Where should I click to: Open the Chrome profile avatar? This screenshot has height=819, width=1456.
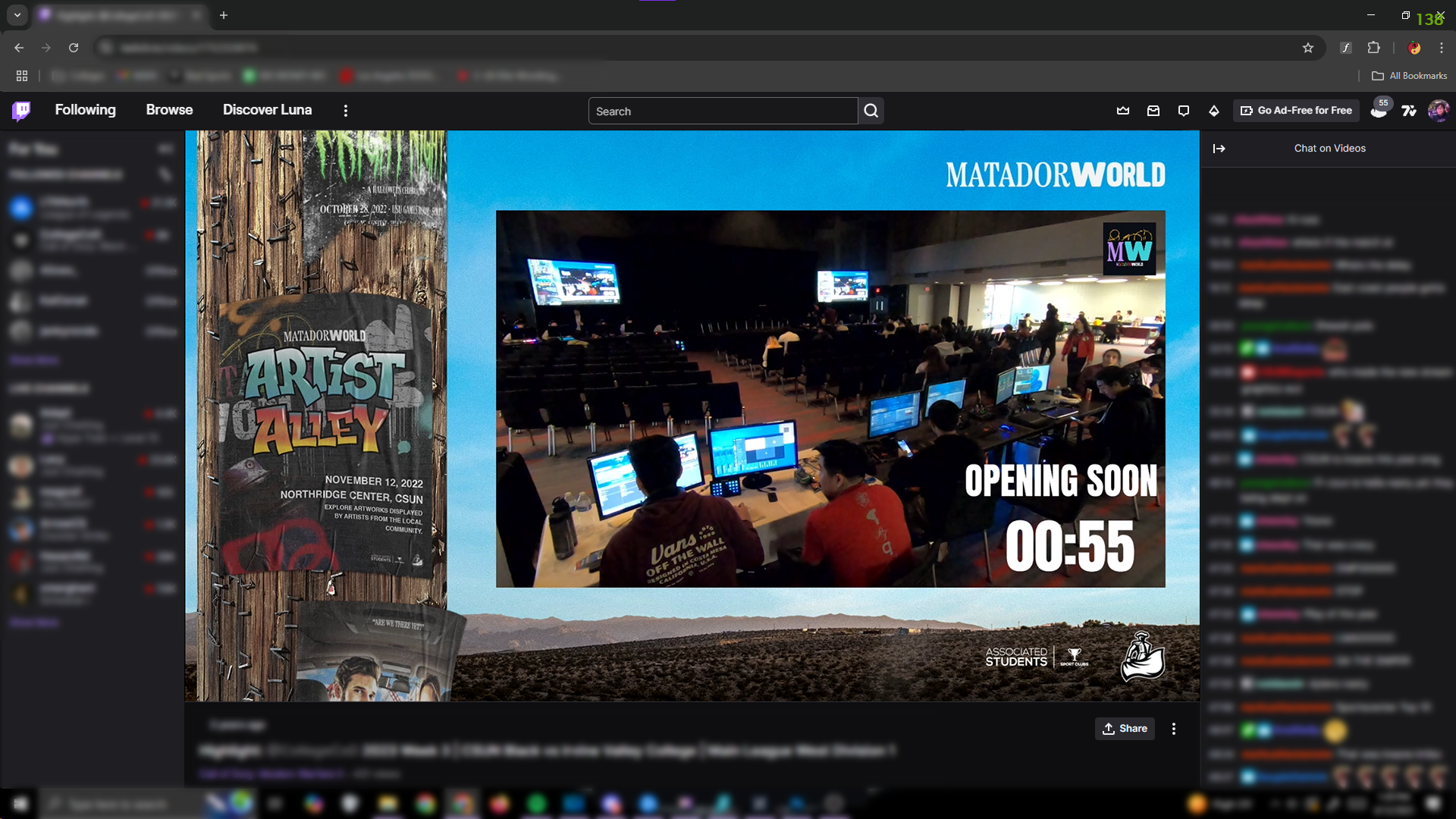point(1414,48)
